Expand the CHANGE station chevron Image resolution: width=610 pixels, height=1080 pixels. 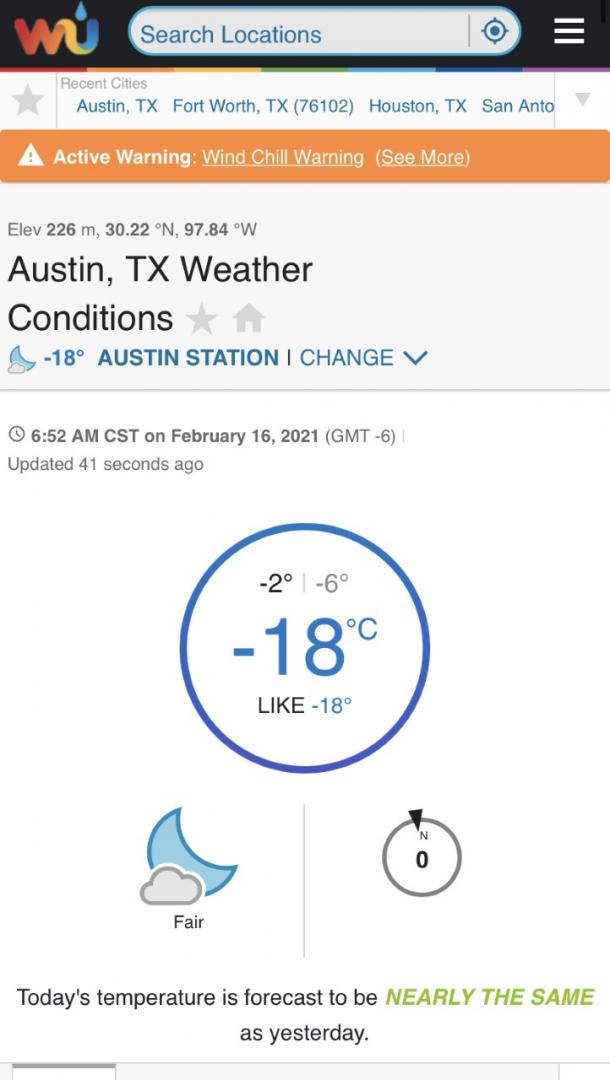pos(414,357)
